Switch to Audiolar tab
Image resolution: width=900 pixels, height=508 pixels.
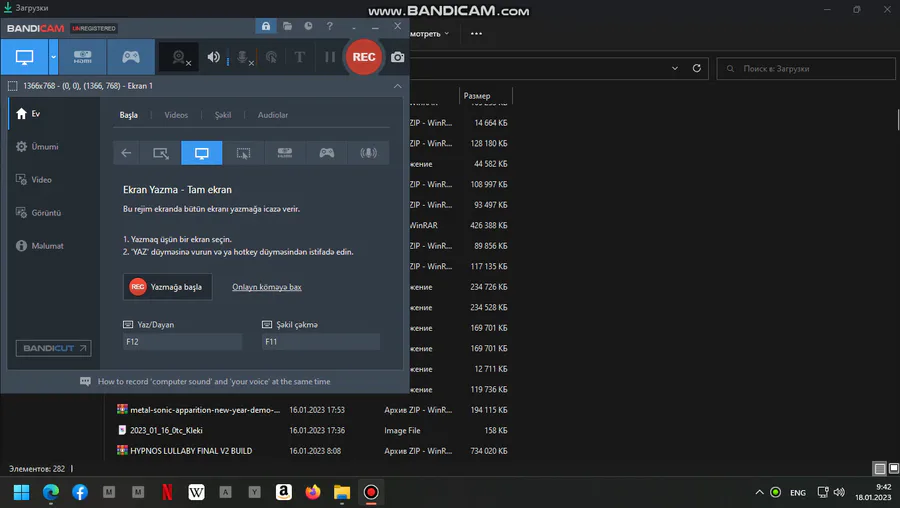tap(273, 115)
